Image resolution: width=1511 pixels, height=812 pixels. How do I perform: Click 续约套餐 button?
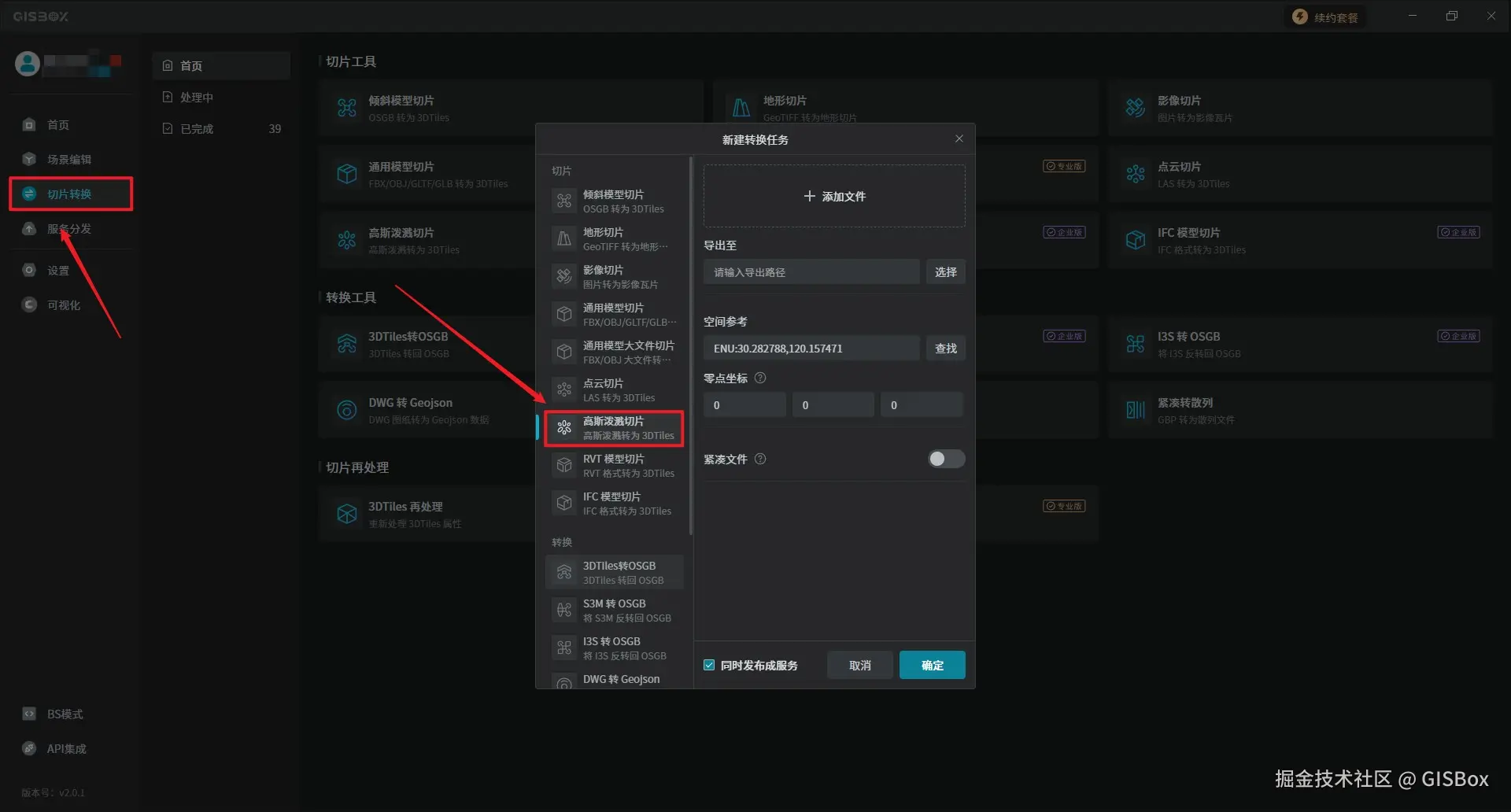[1326, 17]
